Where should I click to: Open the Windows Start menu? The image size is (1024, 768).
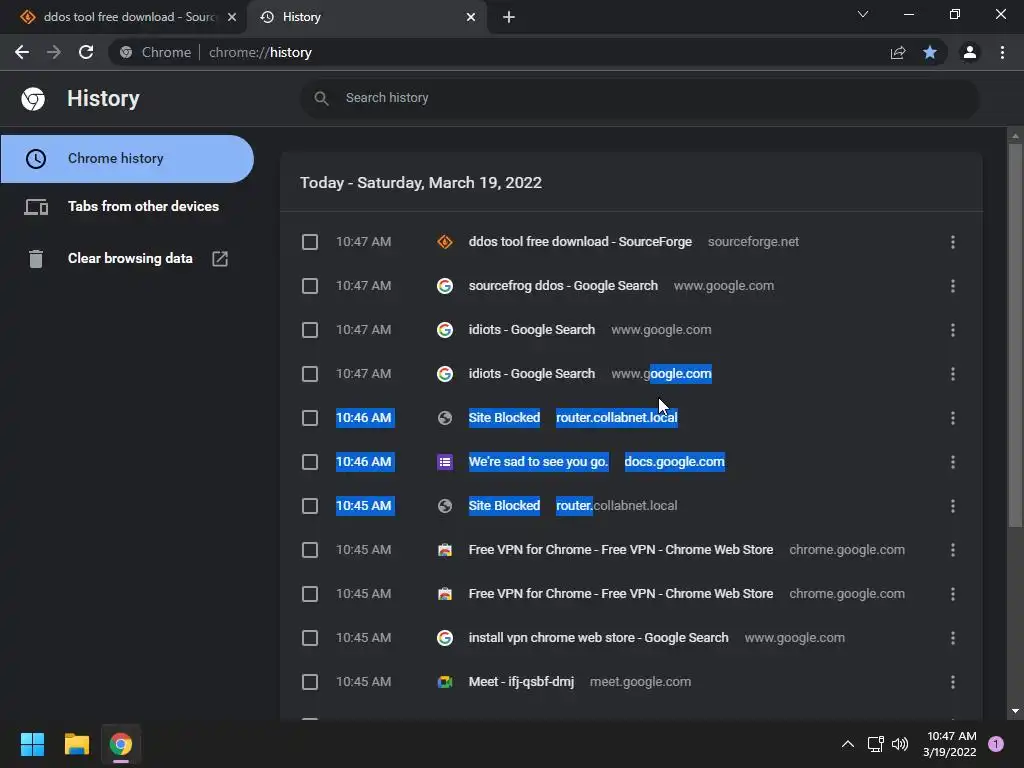(32, 744)
